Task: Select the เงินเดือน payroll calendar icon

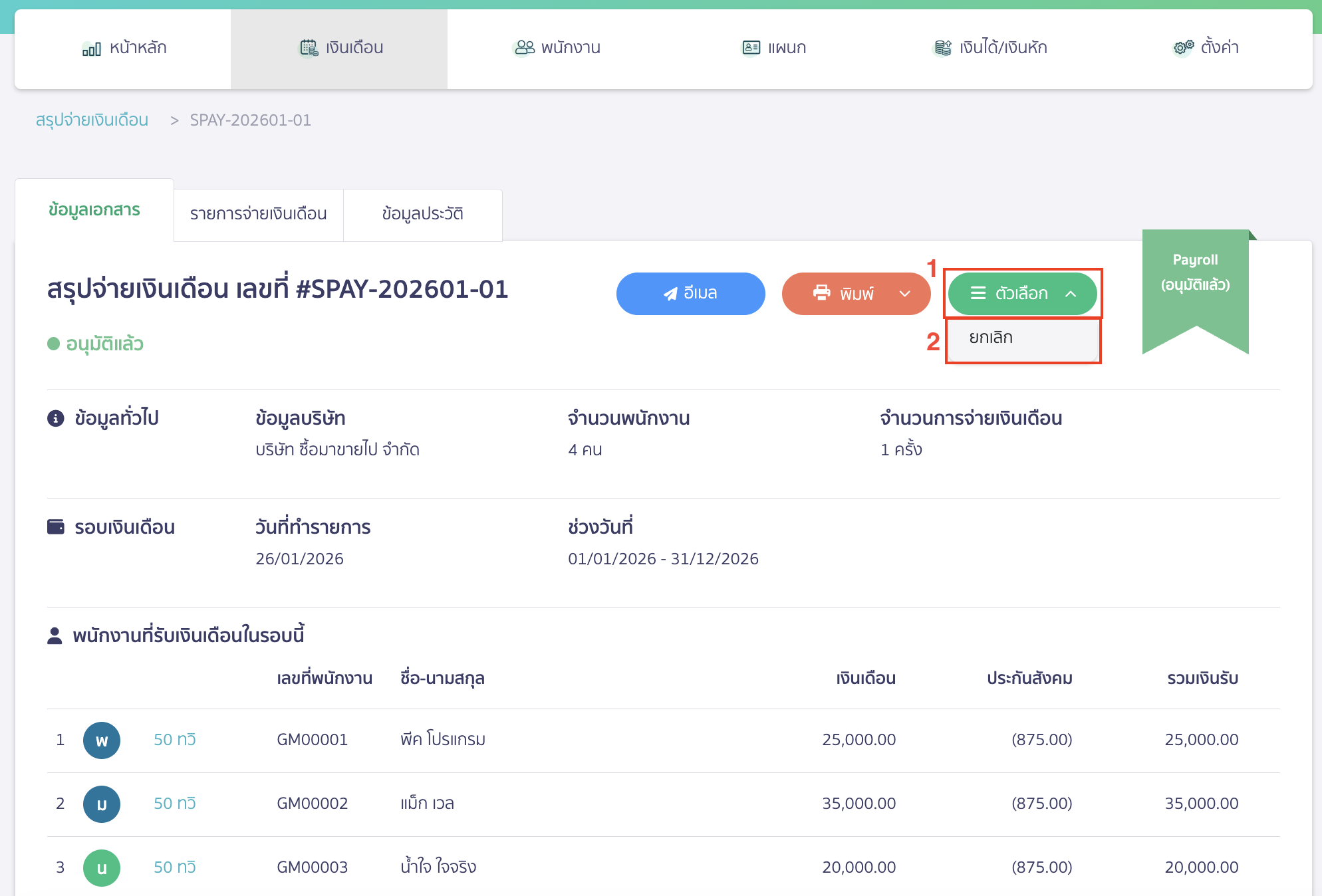Action: coord(308,47)
